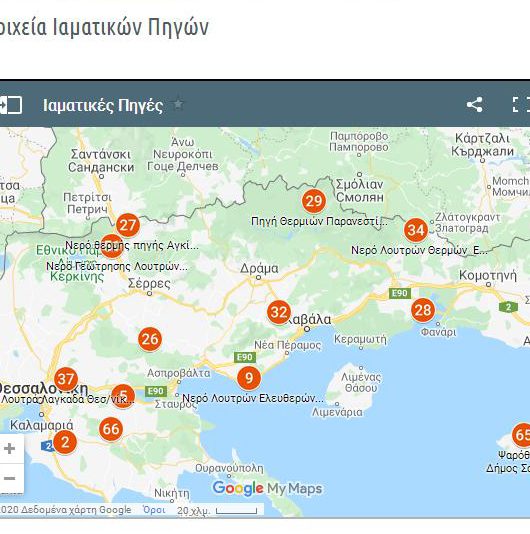Select map marker number 9
The image size is (530, 534).
pos(249,378)
